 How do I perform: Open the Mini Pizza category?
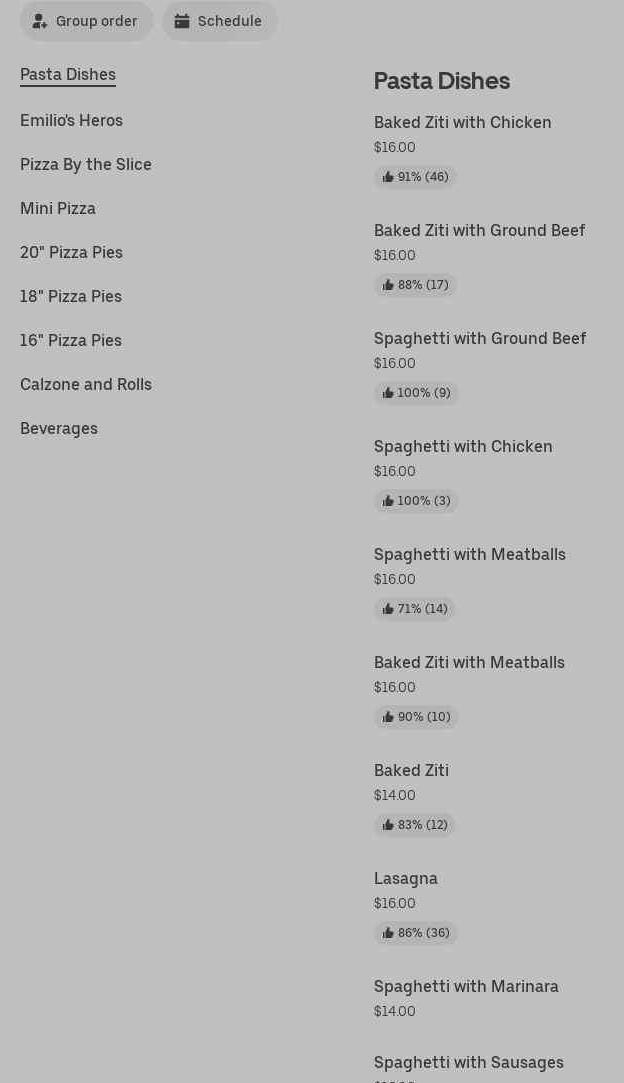(x=58, y=208)
